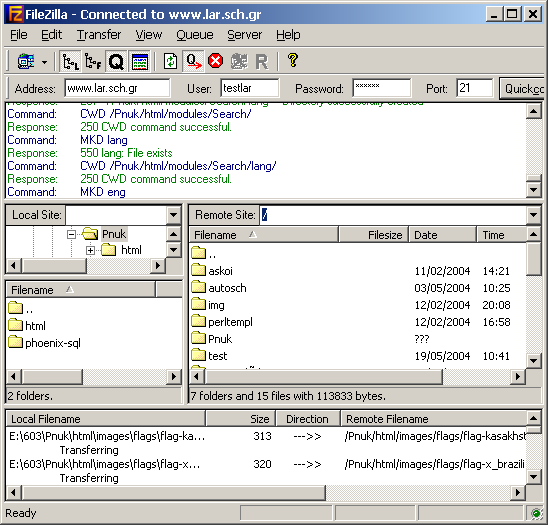This screenshot has width=548, height=525.
Task: Expand the html tree node
Action: pos(90,250)
